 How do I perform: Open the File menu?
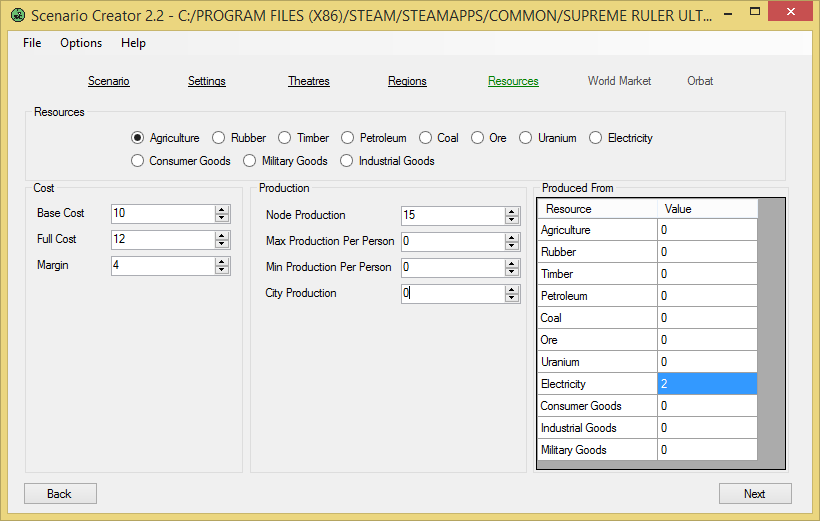[x=32, y=43]
